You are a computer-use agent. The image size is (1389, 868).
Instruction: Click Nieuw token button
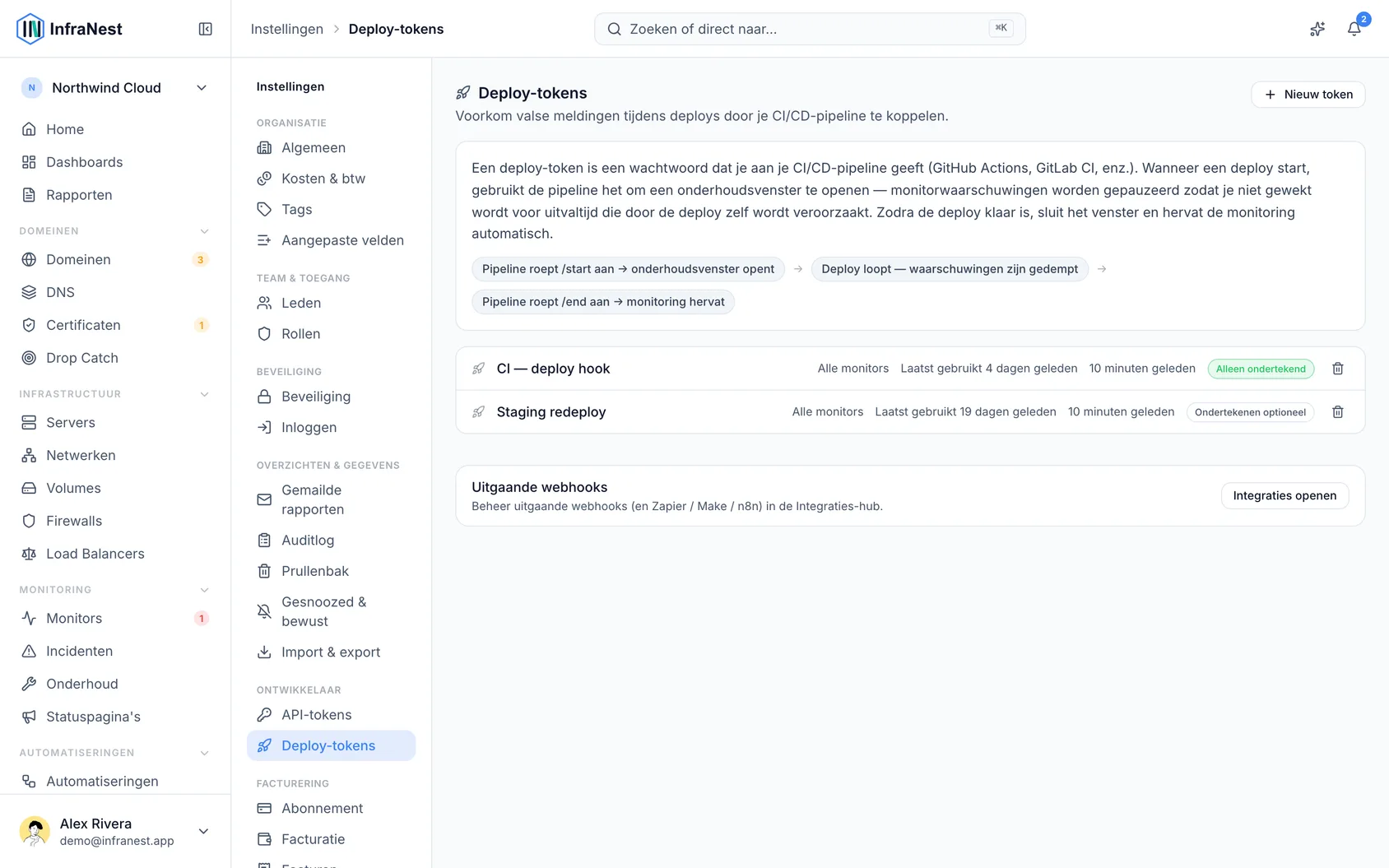1308,95
